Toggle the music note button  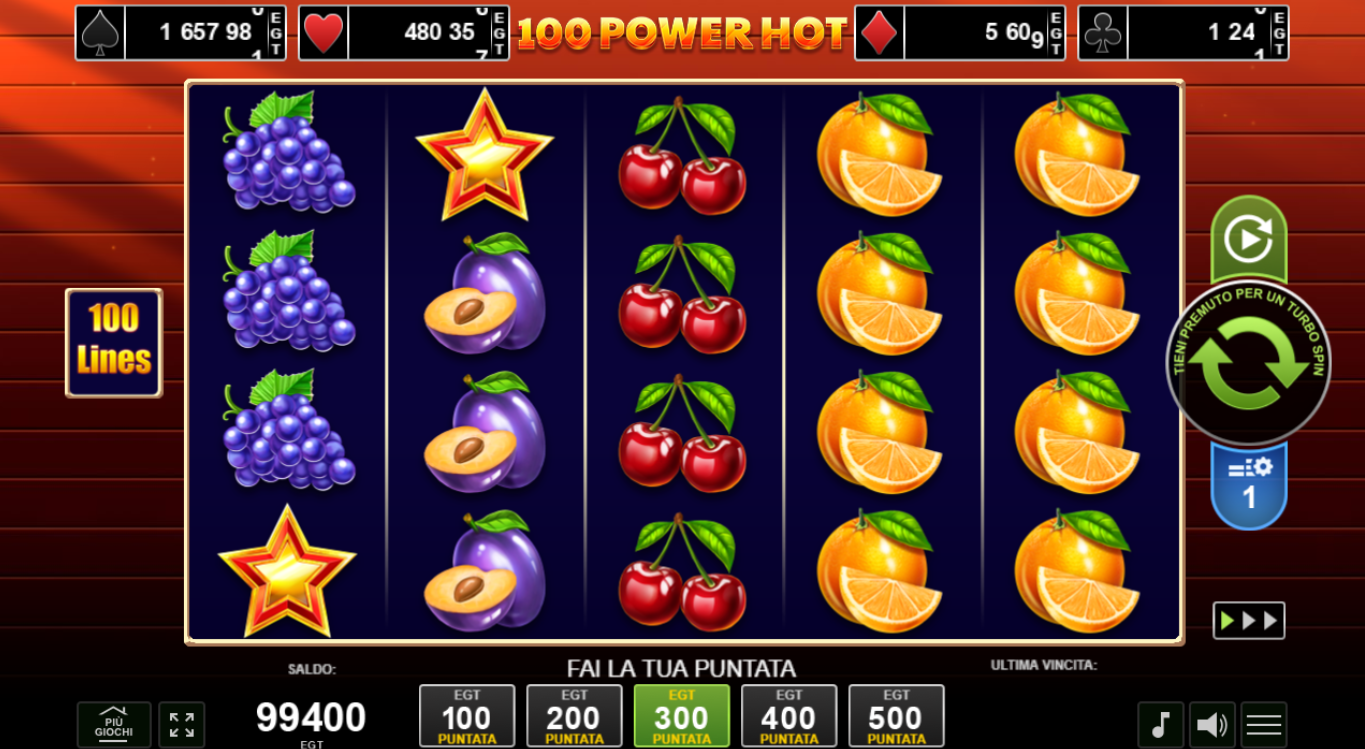click(1161, 725)
